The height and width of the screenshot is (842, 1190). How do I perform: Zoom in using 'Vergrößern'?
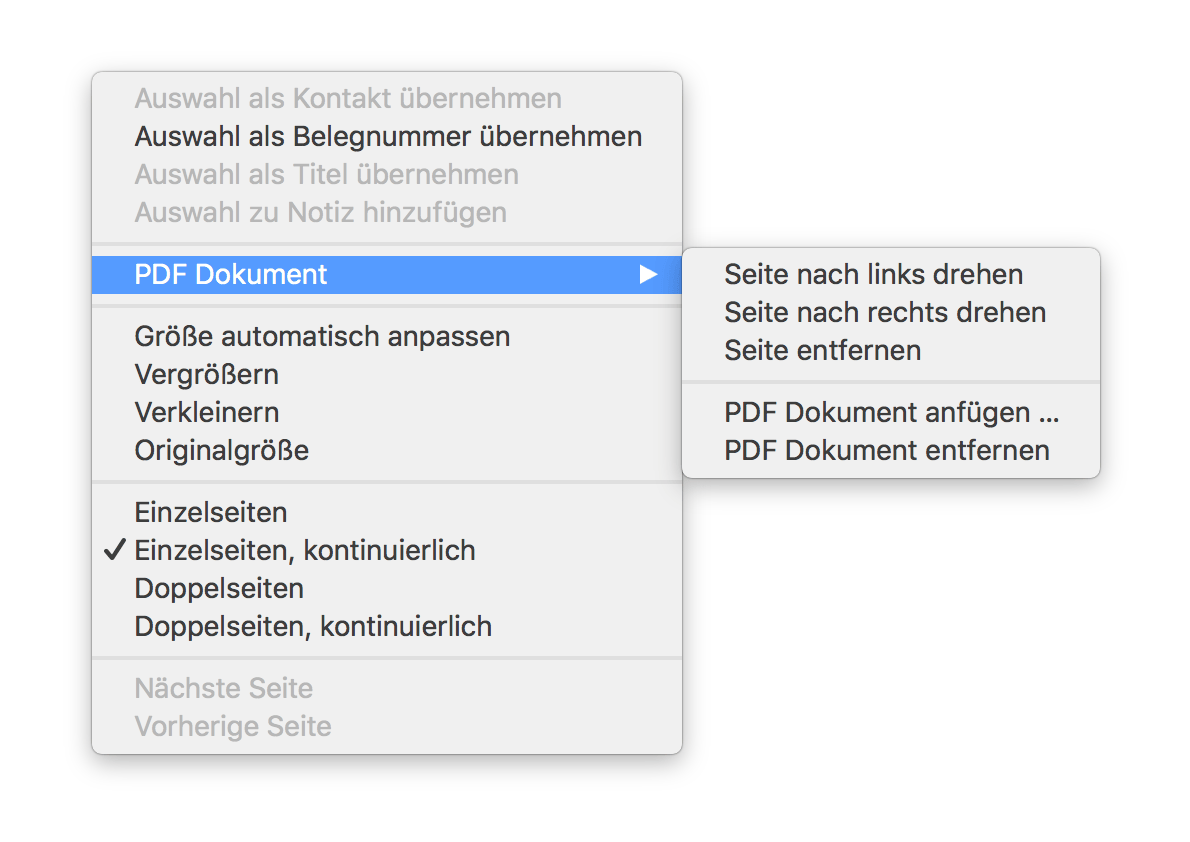[206, 374]
